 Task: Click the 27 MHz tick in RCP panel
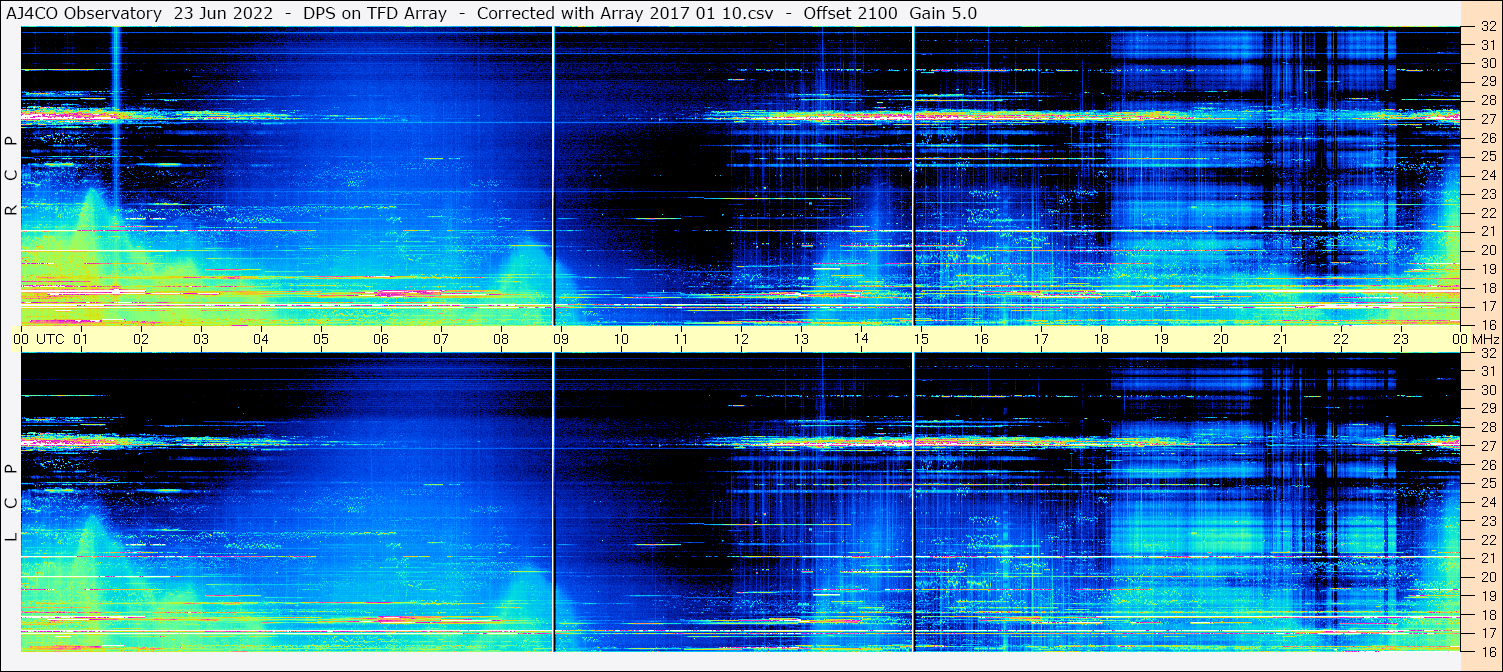[1487, 118]
